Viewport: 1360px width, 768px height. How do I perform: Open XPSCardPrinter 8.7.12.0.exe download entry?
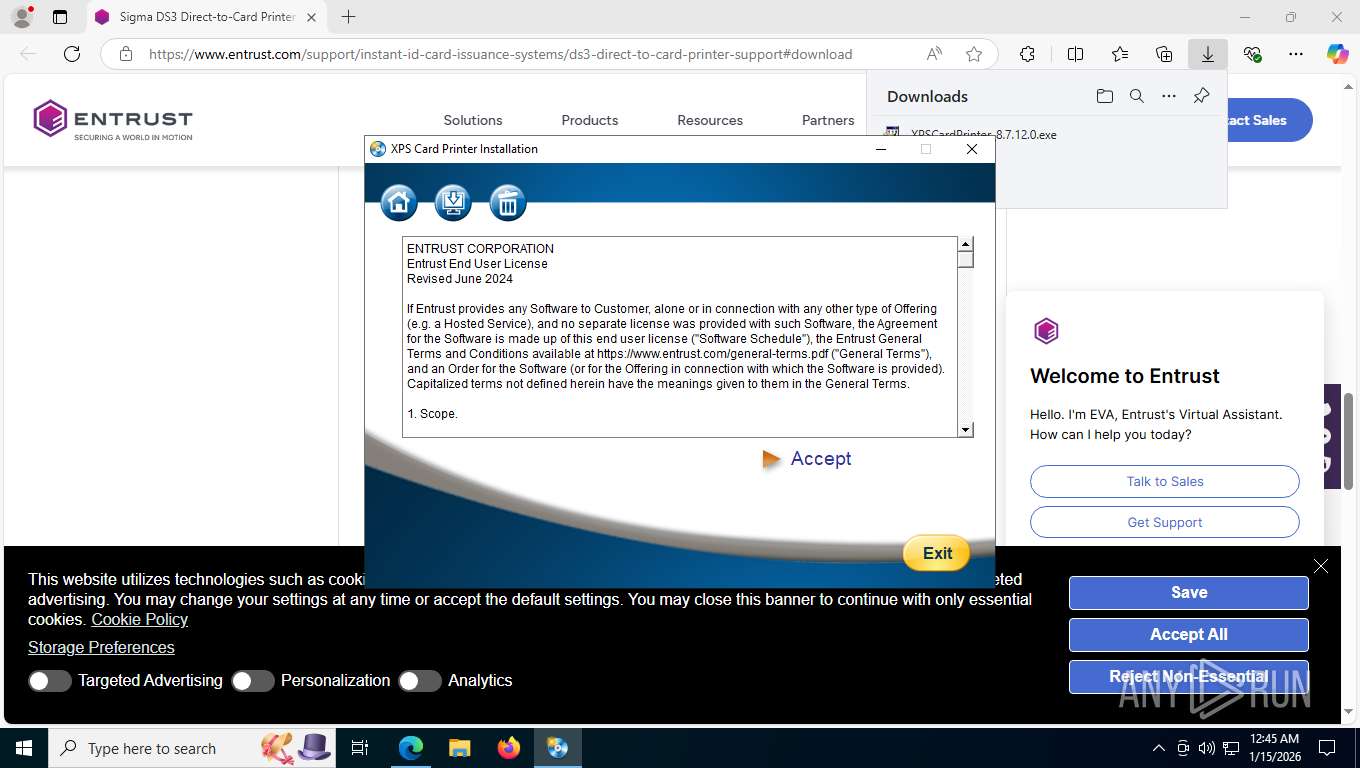[x=983, y=134]
